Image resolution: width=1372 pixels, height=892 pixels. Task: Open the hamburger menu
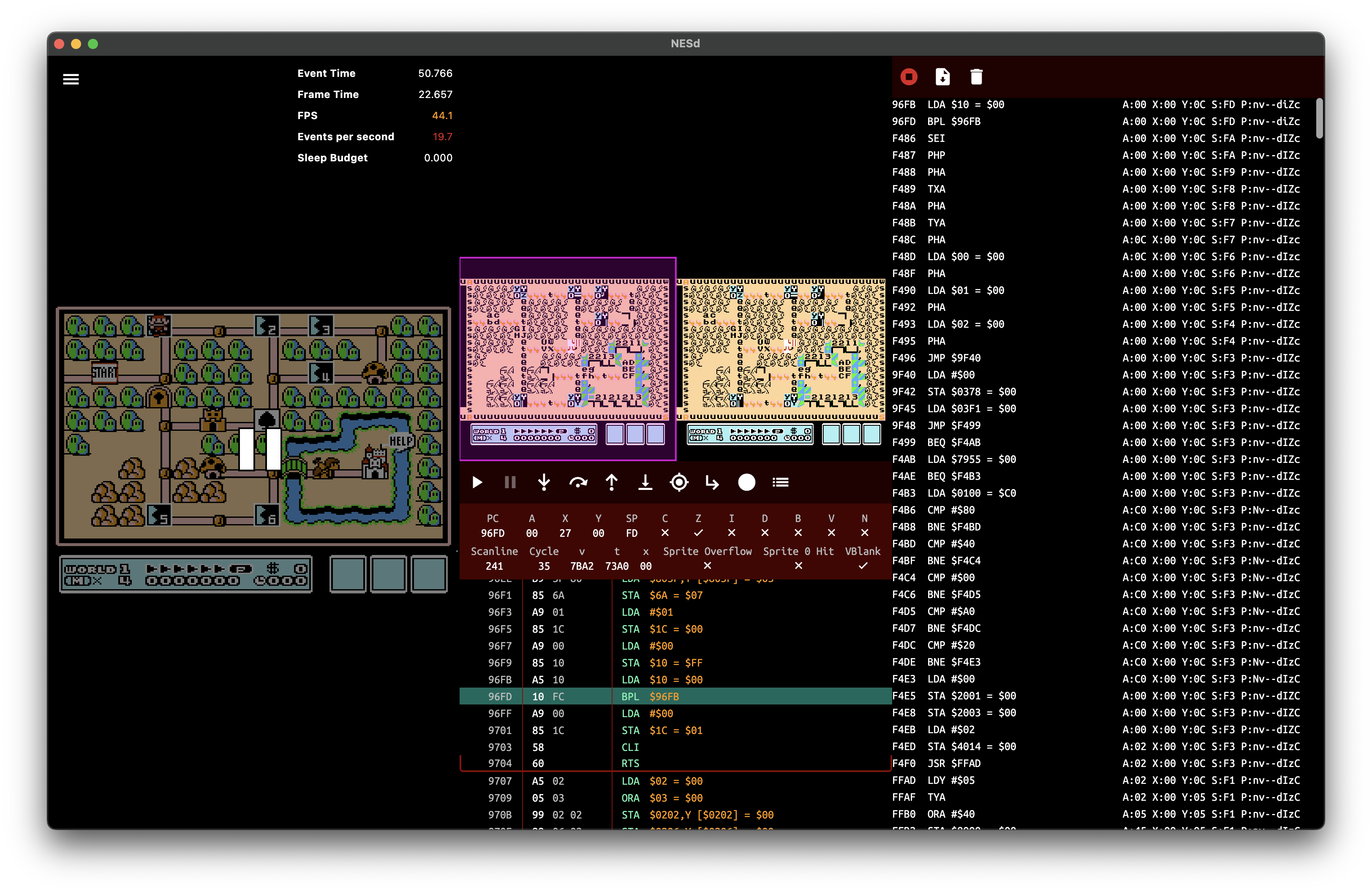[x=71, y=79]
